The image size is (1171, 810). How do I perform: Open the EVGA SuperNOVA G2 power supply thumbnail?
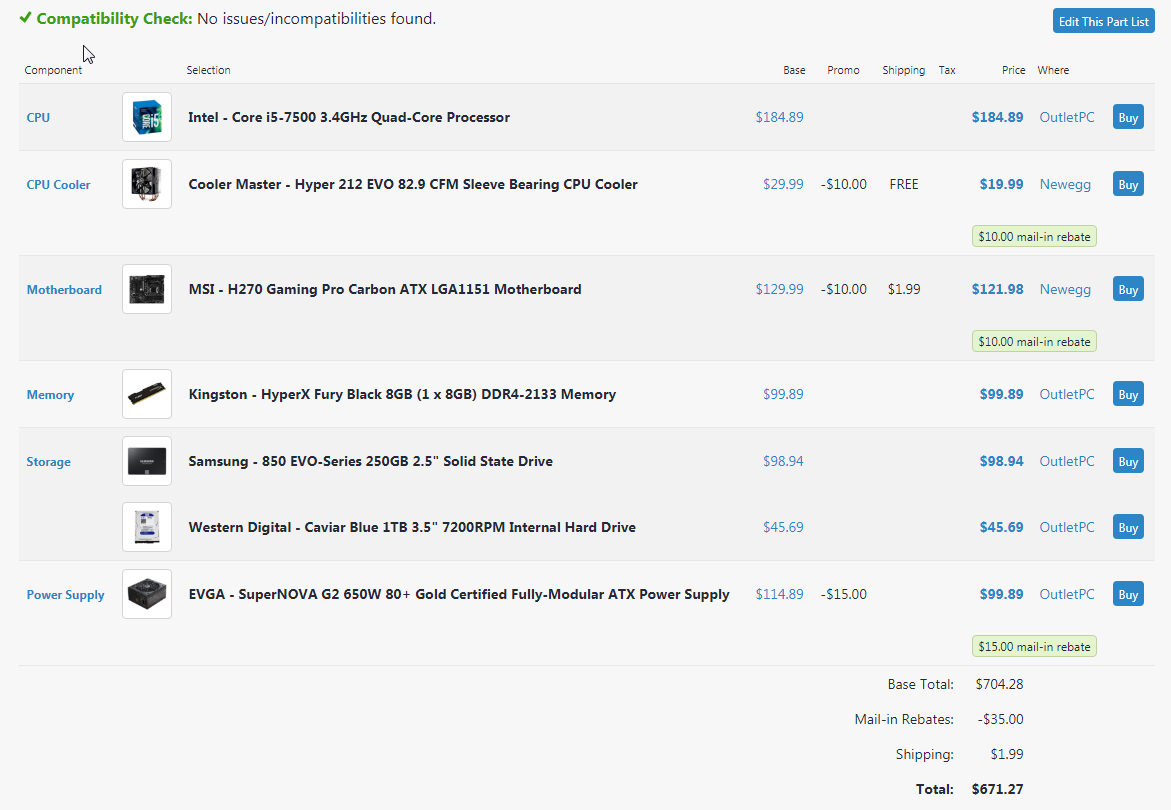point(147,594)
